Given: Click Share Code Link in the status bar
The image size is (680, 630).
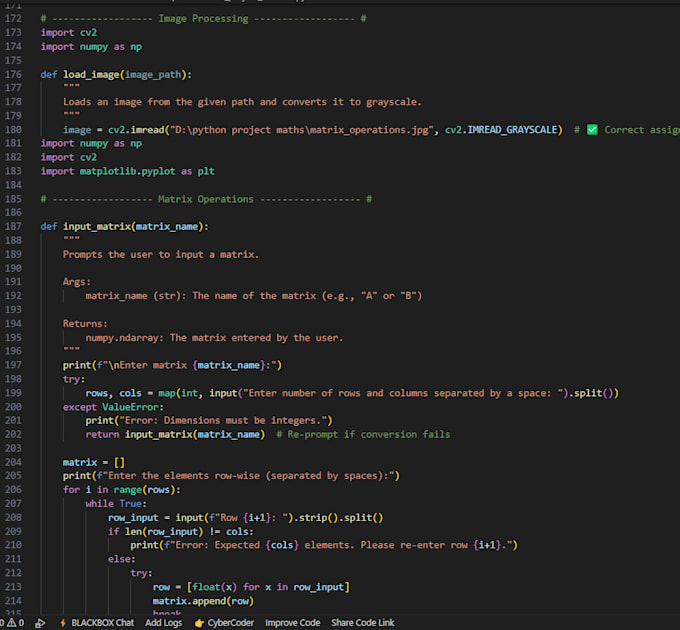Looking at the screenshot, I should (363, 623).
